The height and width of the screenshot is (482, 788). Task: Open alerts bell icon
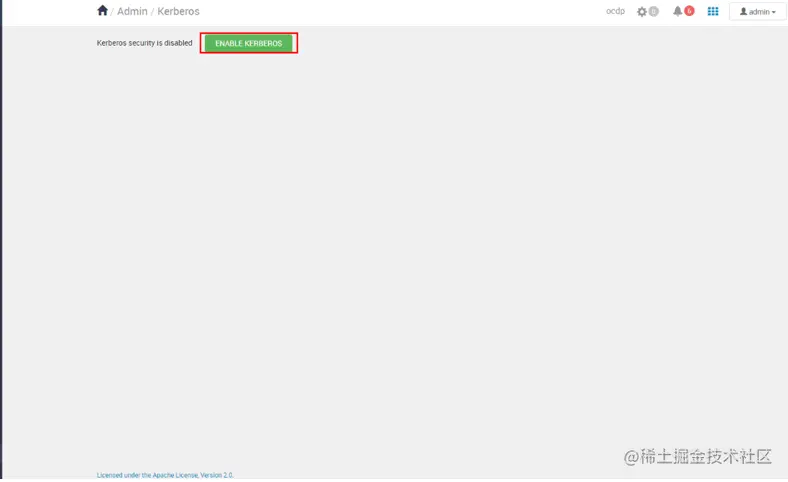click(x=677, y=11)
